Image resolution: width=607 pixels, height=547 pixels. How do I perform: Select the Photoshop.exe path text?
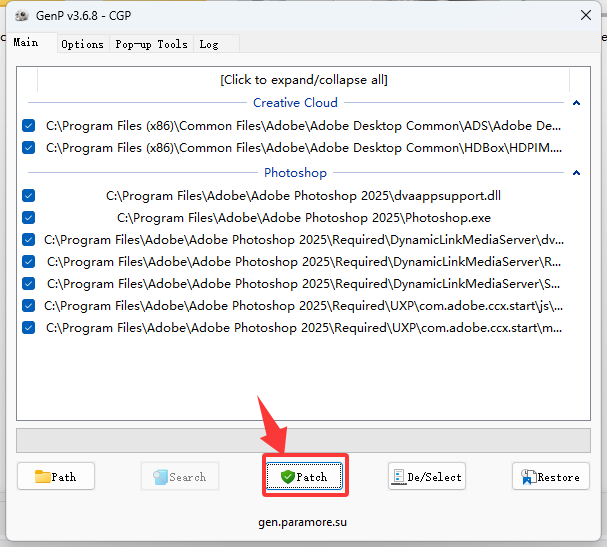[304, 218]
